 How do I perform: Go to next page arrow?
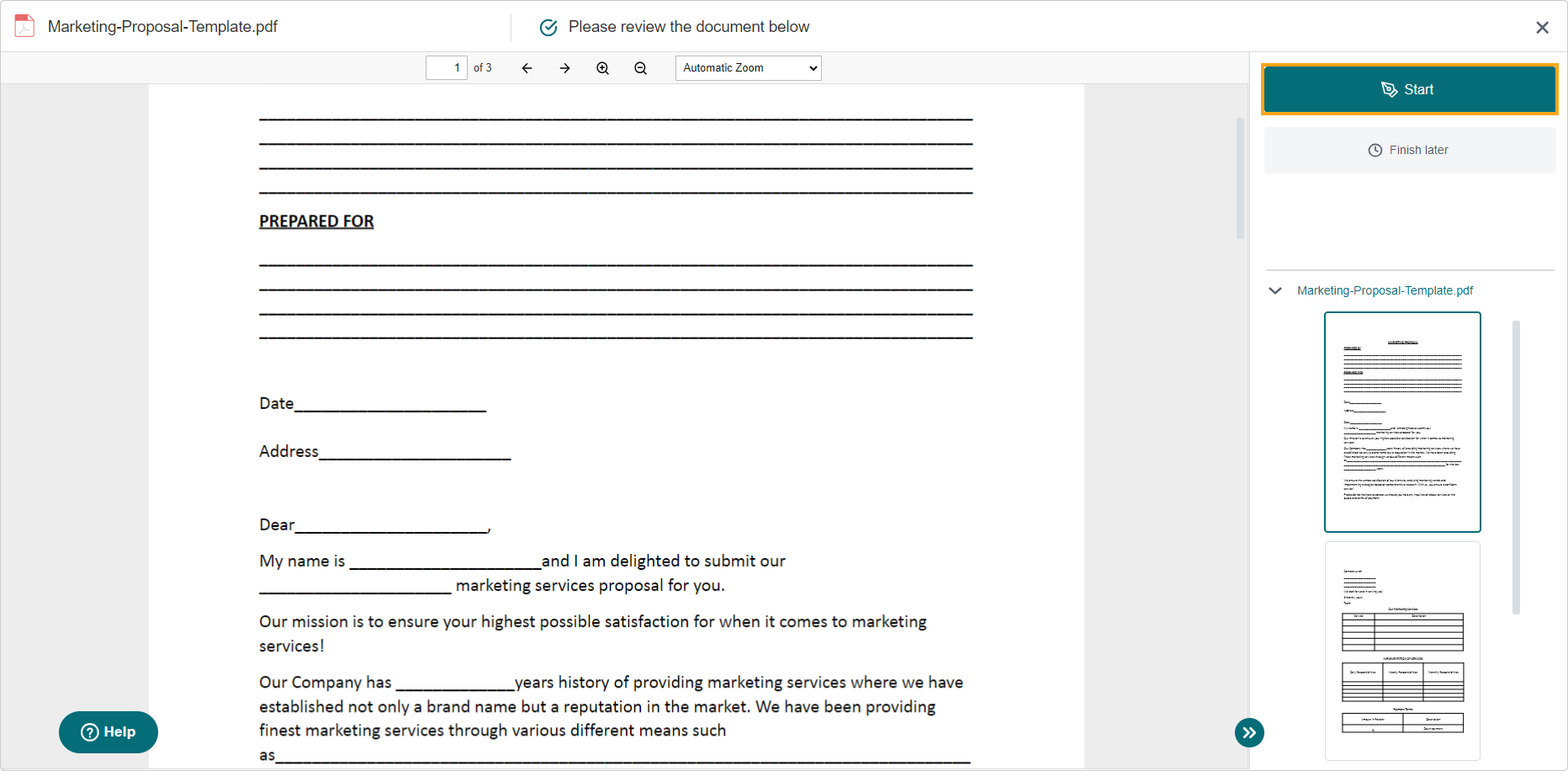point(564,68)
